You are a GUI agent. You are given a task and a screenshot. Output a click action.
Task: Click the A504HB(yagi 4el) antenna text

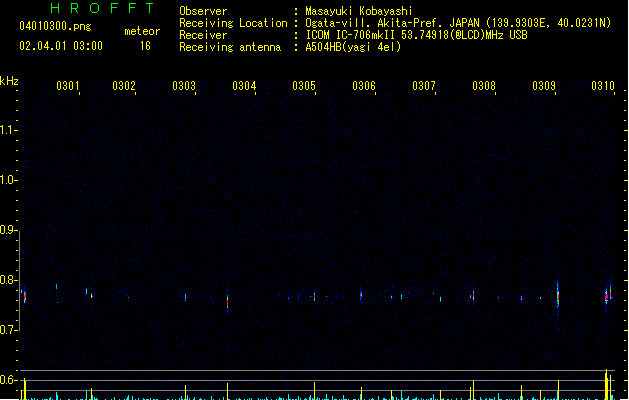[x=353, y=47]
